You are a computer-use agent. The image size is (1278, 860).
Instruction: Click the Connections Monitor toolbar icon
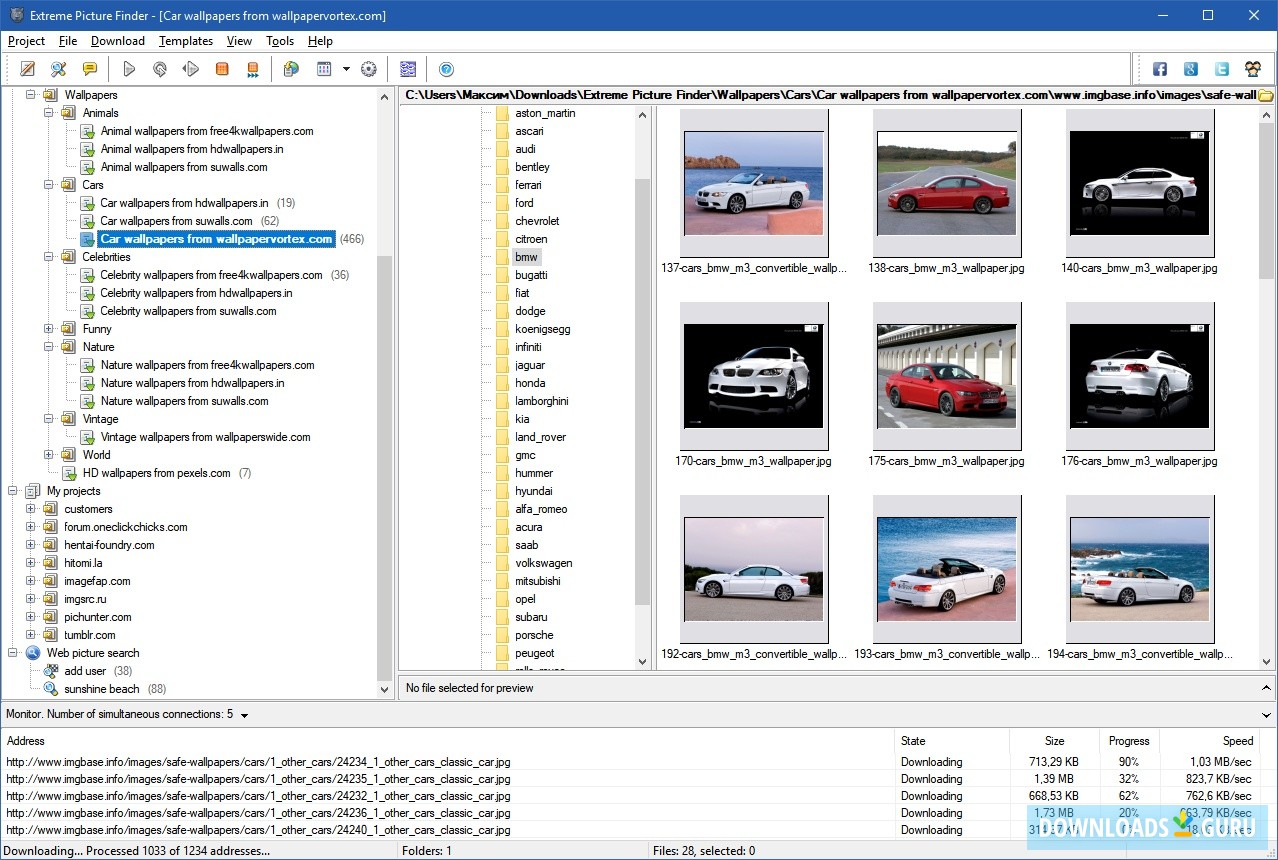(408, 68)
